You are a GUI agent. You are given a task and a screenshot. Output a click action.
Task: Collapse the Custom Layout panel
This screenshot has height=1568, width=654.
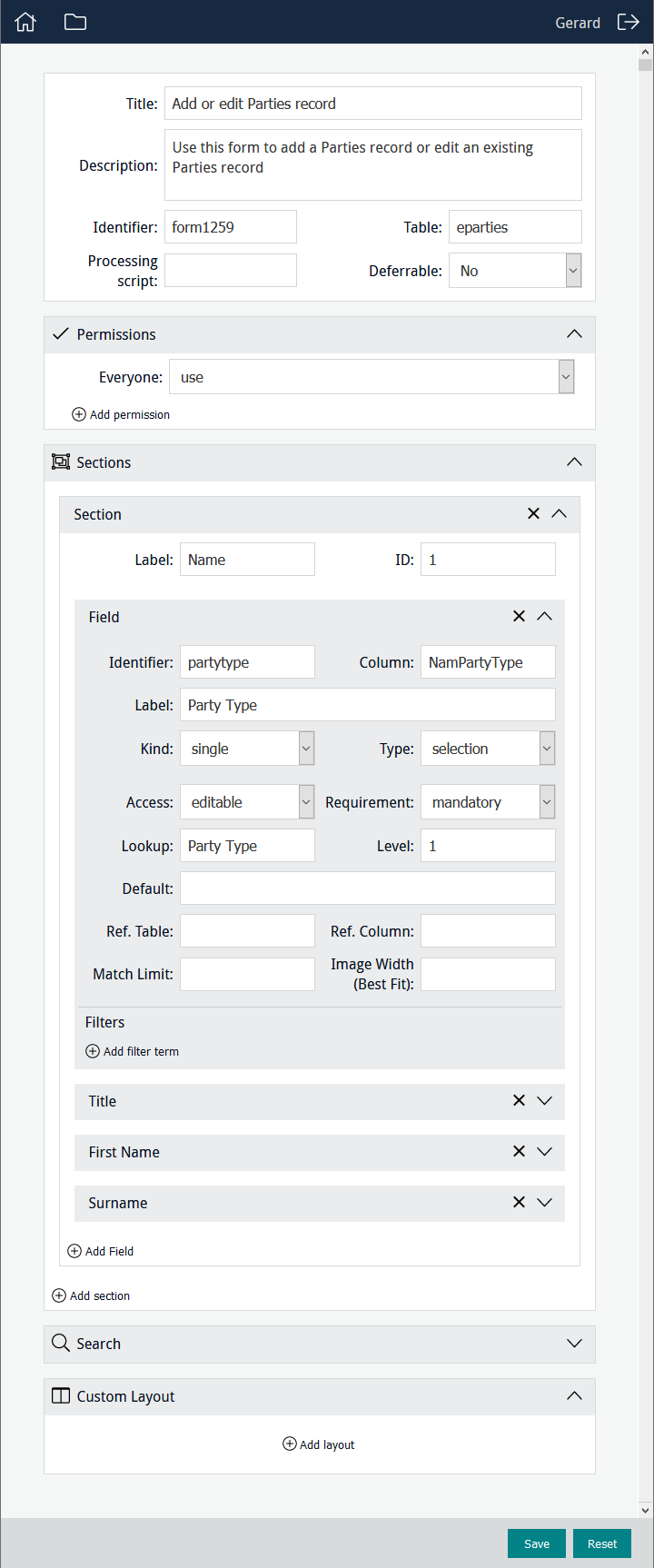coord(574,1396)
